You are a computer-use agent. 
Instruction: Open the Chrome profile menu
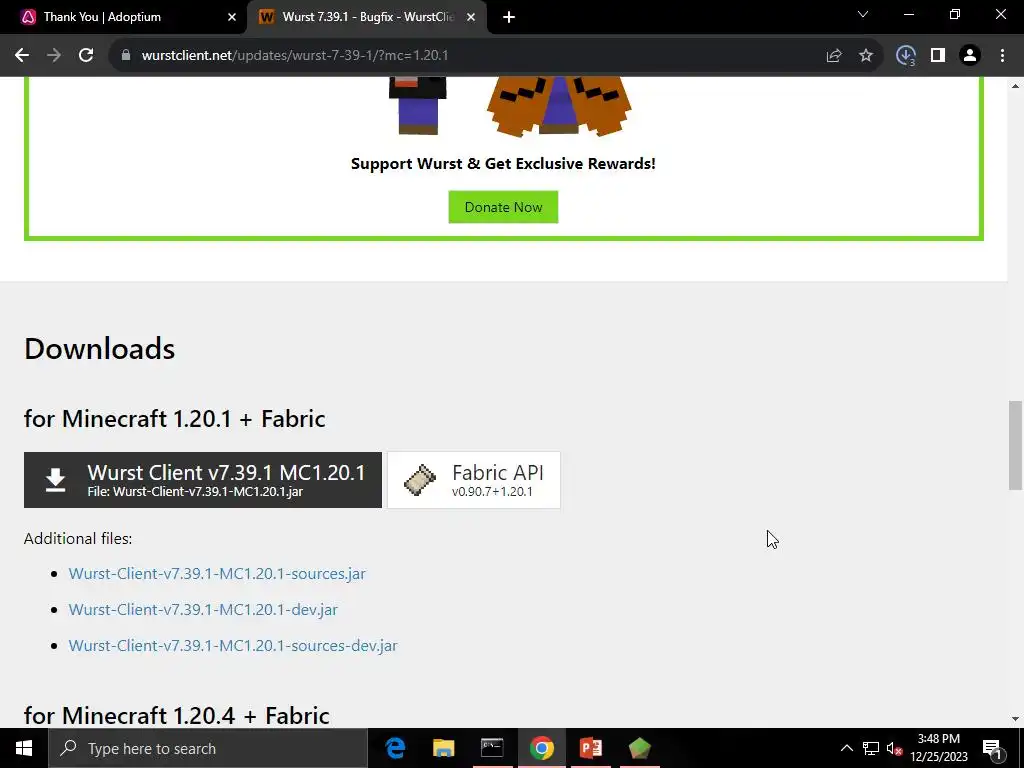coord(970,56)
